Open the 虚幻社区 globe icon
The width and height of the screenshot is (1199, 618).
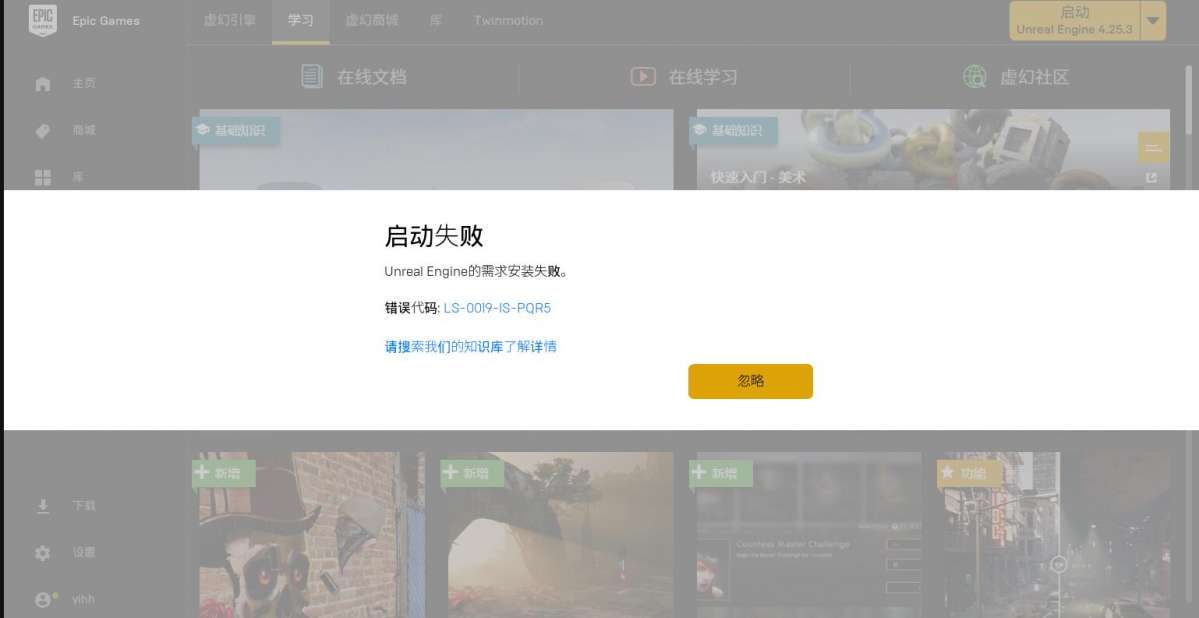click(x=974, y=76)
